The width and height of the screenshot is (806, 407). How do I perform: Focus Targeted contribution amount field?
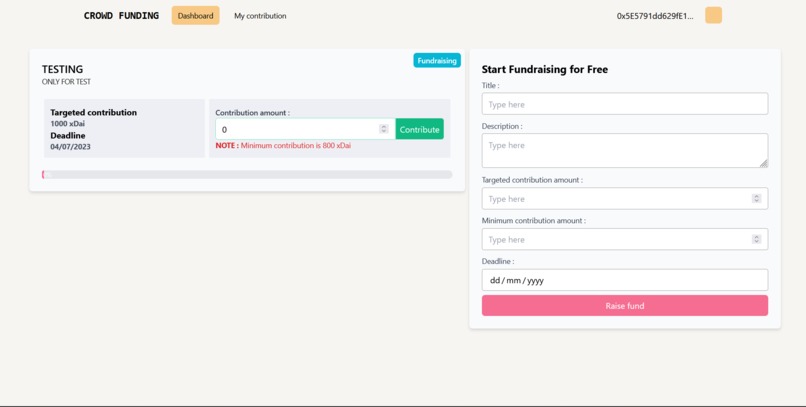coord(625,198)
